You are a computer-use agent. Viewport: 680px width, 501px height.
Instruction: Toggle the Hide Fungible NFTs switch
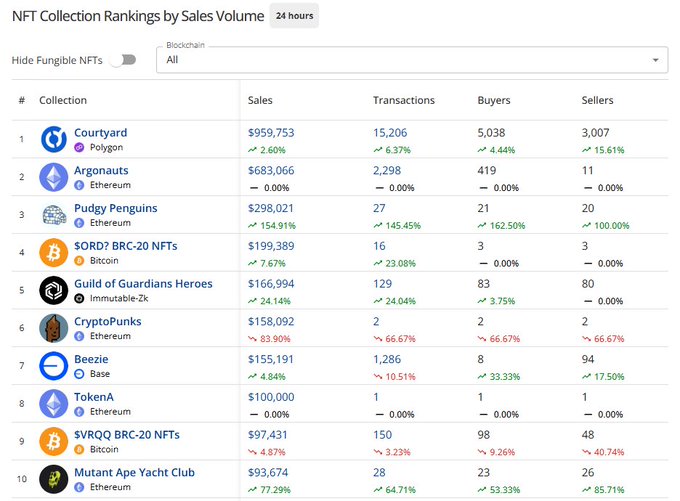pyautogui.click(x=123, y=60)
